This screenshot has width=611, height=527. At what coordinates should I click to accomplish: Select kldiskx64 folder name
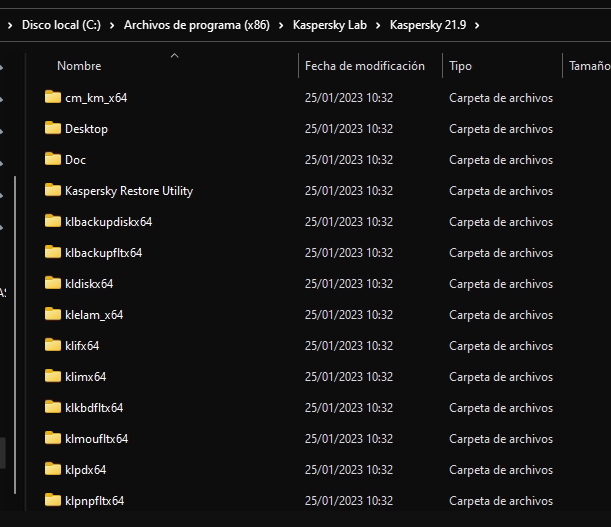(x=89, y=284)
